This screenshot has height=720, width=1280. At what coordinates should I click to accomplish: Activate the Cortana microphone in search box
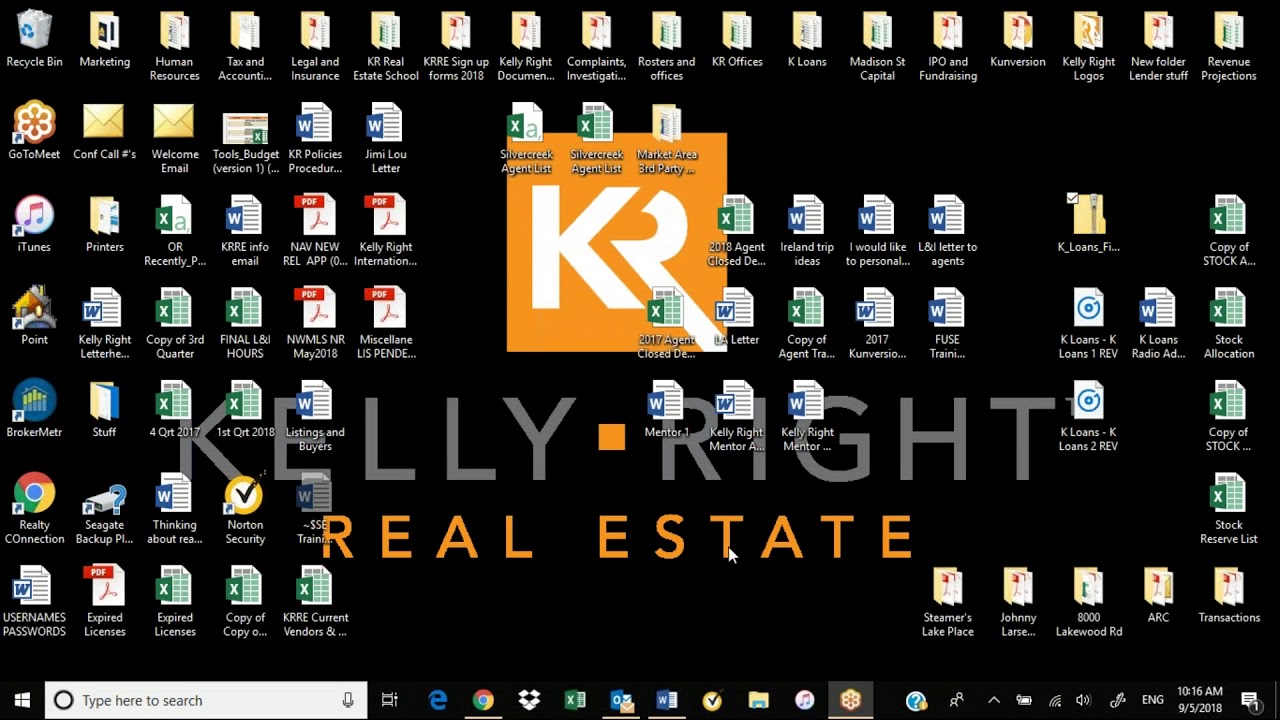[348, 700]
